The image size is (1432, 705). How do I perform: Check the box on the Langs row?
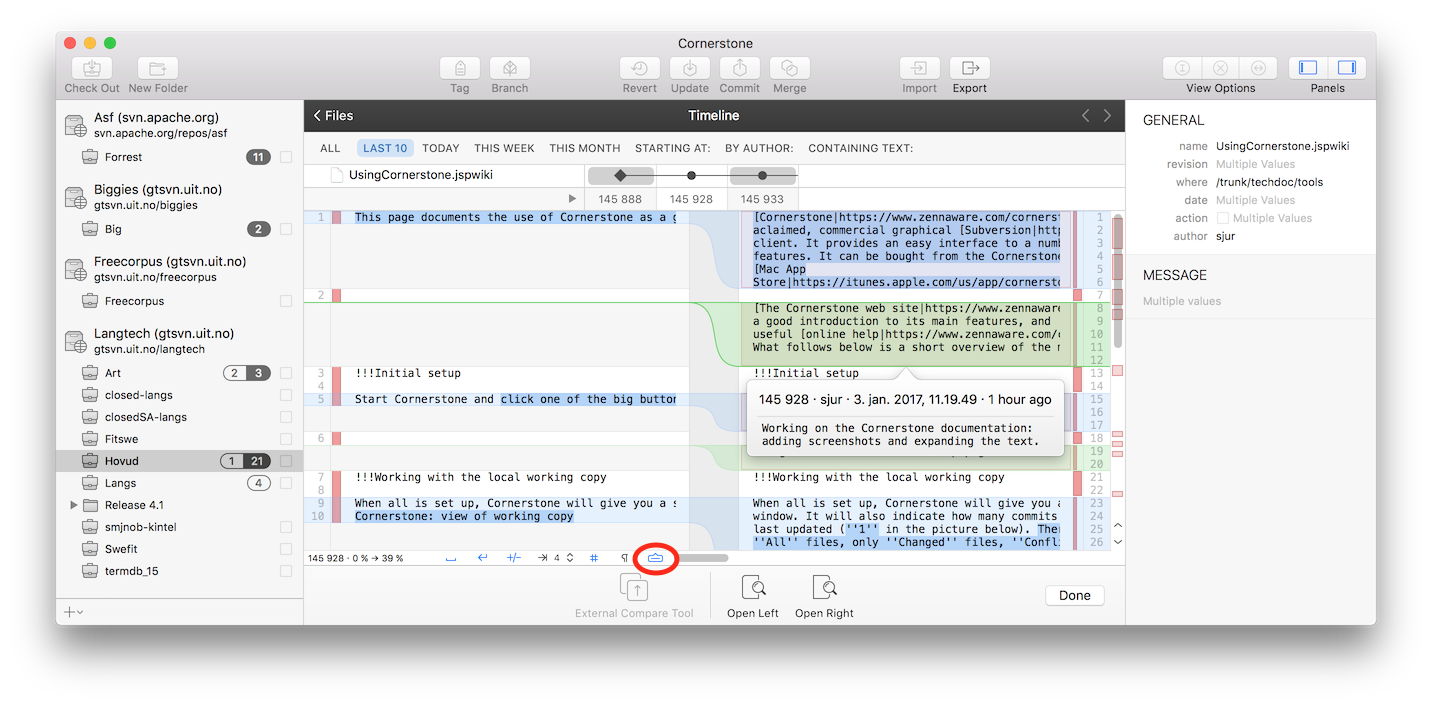(x=287, y=483)
